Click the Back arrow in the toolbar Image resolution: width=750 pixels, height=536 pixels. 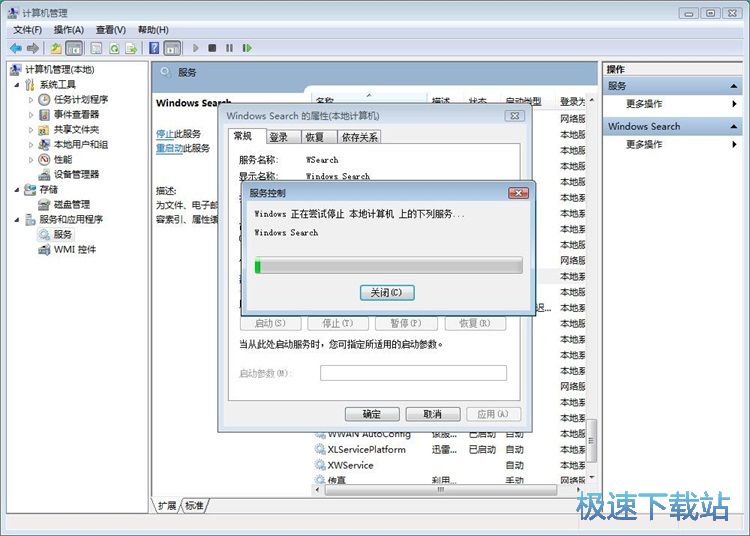click(x=16, y=48)
